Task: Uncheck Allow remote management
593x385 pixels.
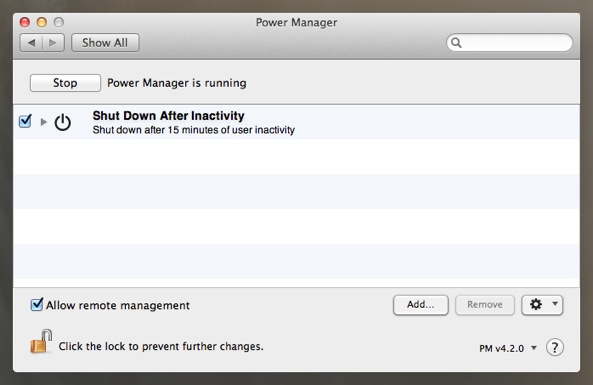Action: pyautogui.click(x=37, y=304)
